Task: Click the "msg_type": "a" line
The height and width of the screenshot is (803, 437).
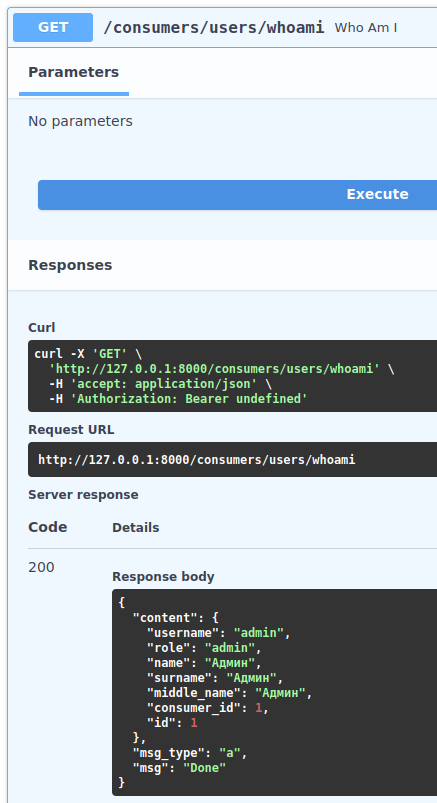Action: click(x=190, y=753)
